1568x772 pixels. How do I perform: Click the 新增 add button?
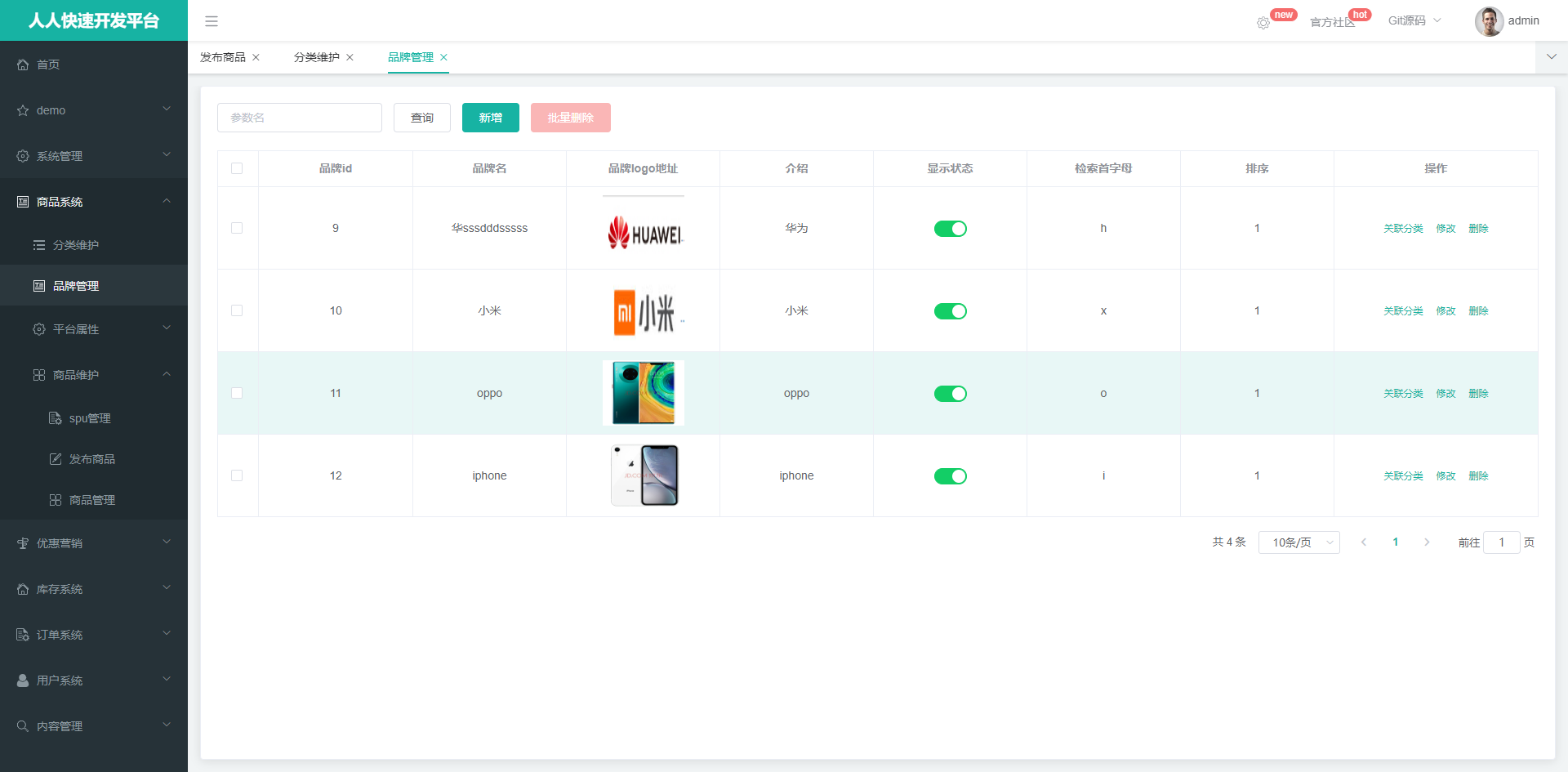[491, 118]
